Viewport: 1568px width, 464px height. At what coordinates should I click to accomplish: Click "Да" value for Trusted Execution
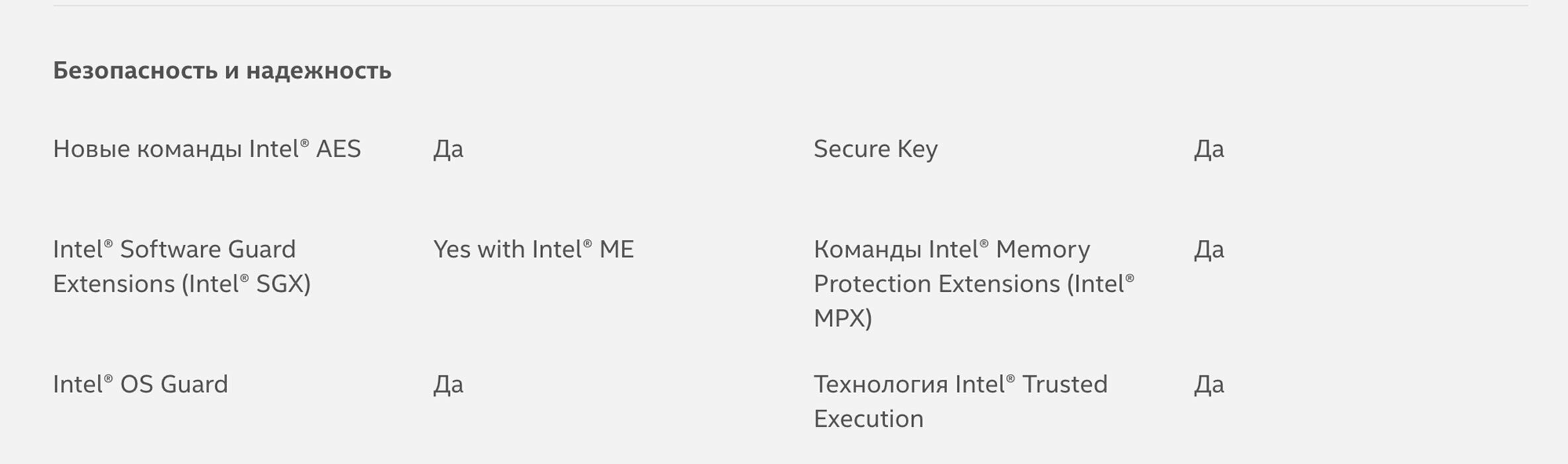[x=1208, y=384]
